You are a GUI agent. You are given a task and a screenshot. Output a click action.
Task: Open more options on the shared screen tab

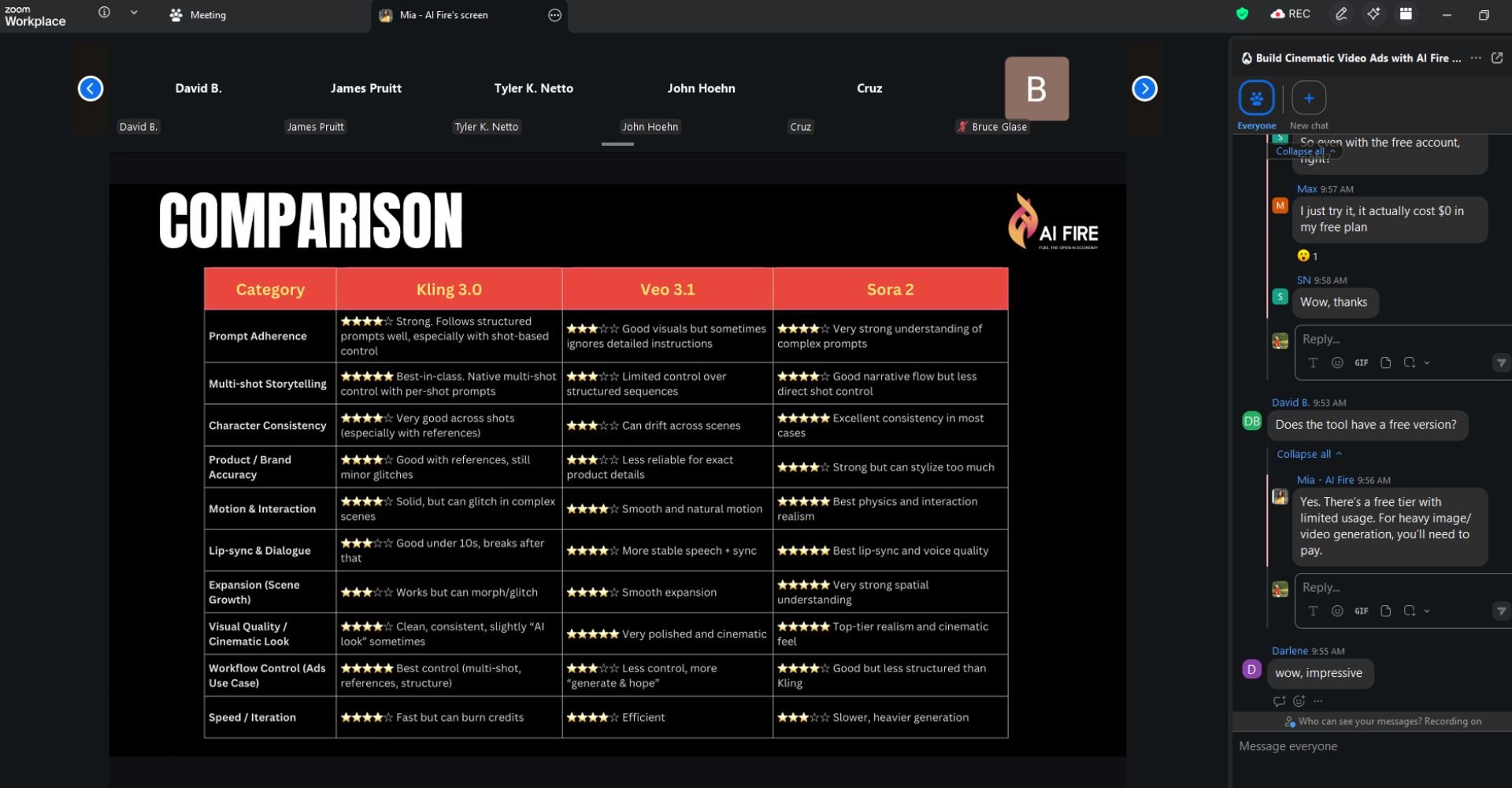(x=554, y=15)
